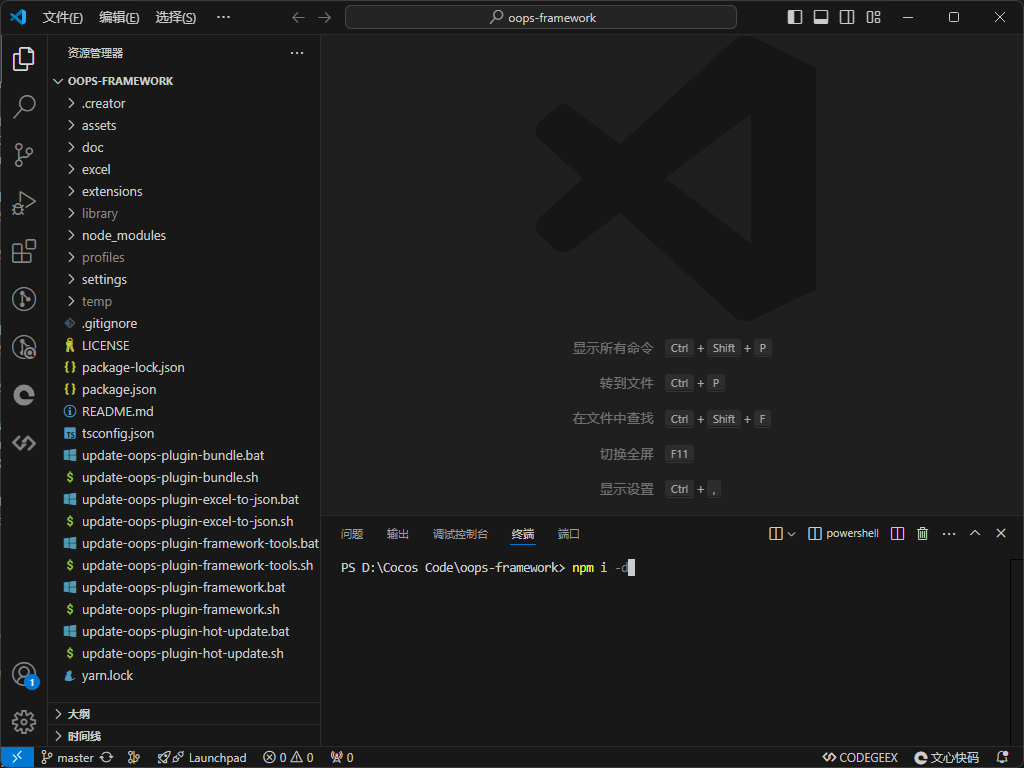The width and height of the screenshot is (1024, 768).
Task: Toggle the Primary Side Bar visibility
Action: [793, 16]
